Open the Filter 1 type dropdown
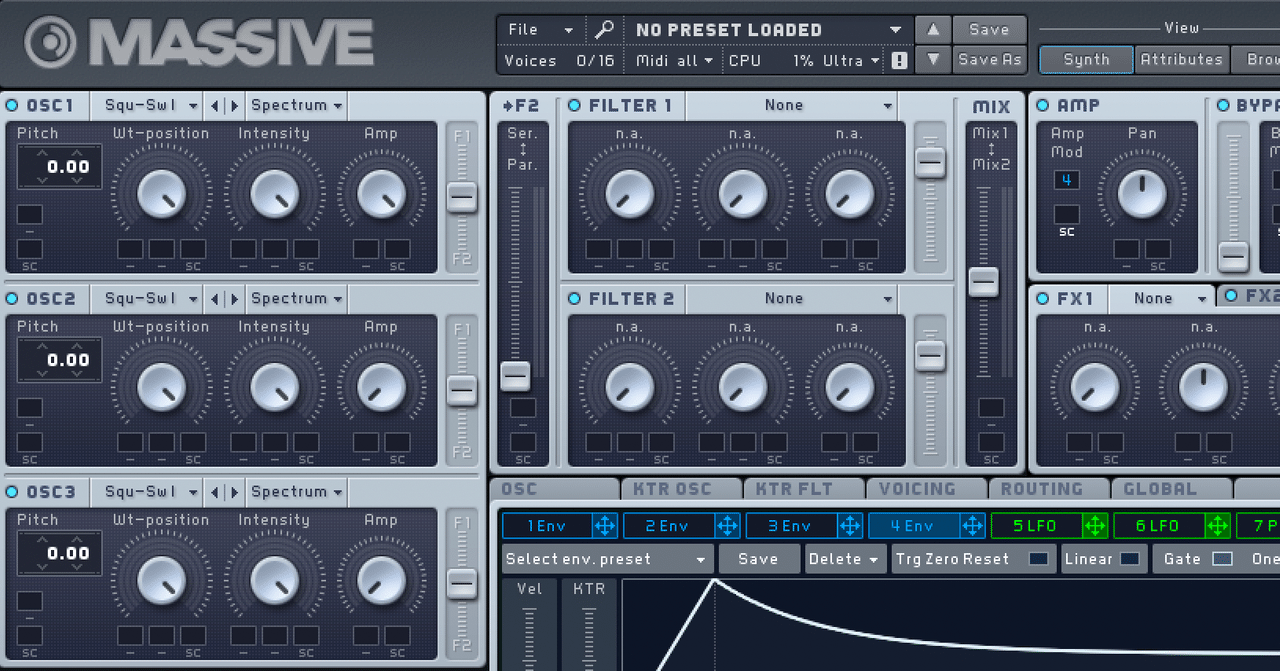The image size is (1280, 671). (x=791, y=105)
